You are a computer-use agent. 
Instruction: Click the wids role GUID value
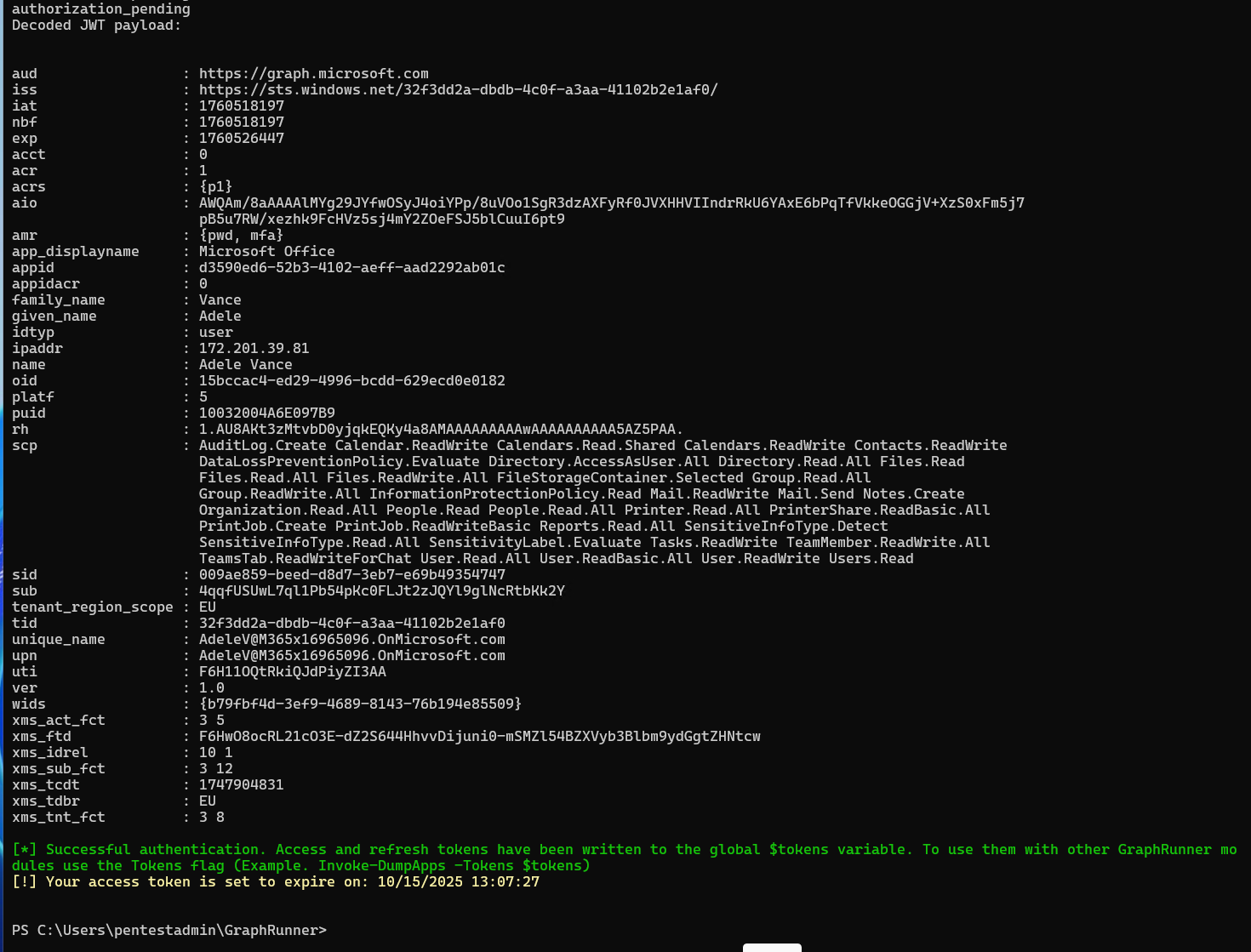click(360, 704)
